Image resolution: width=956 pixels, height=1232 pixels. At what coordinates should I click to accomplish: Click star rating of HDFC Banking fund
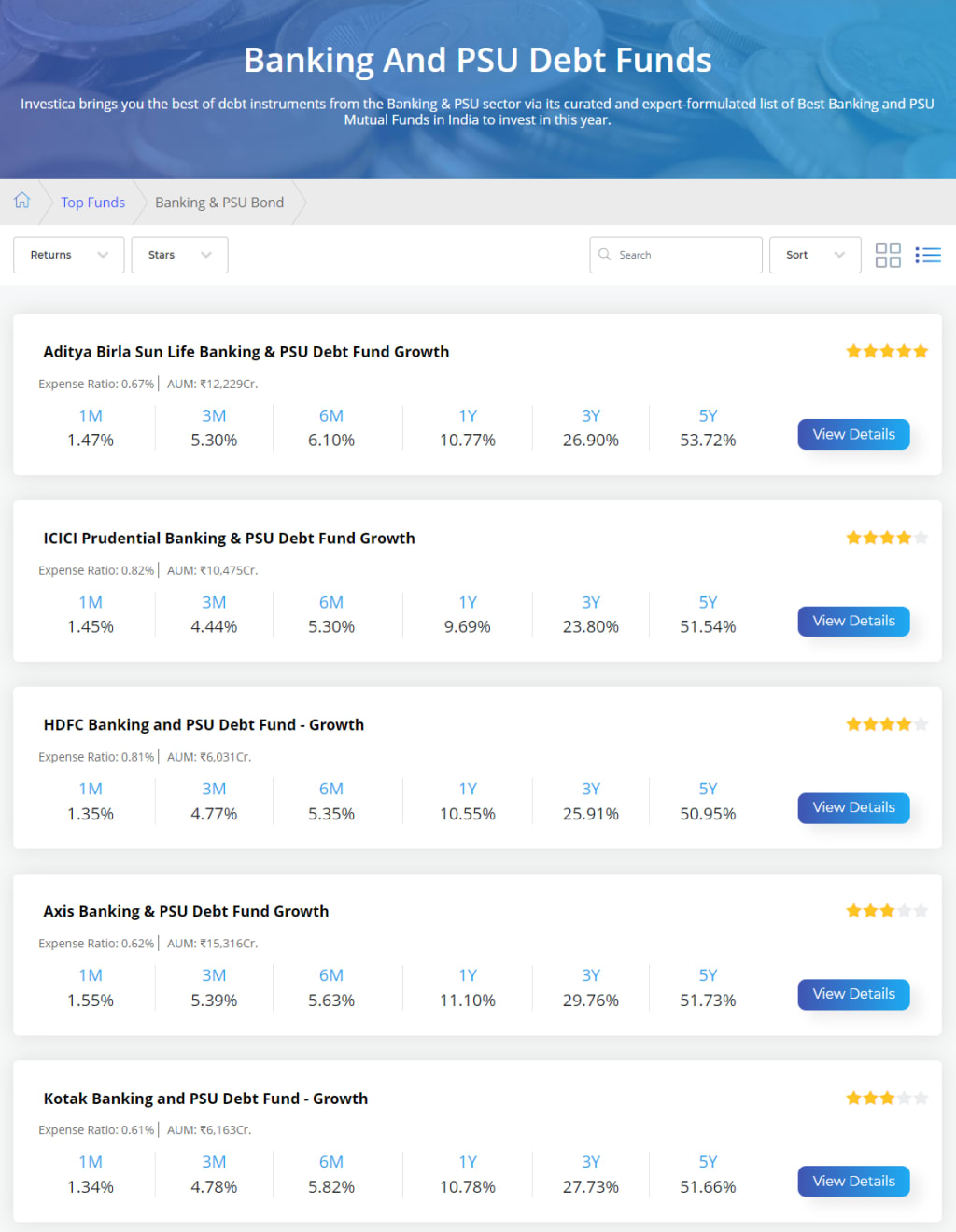(887, 724)
